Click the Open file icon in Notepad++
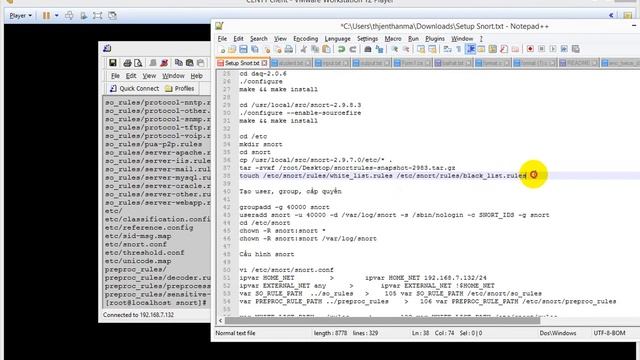 [x=232, y=49]
